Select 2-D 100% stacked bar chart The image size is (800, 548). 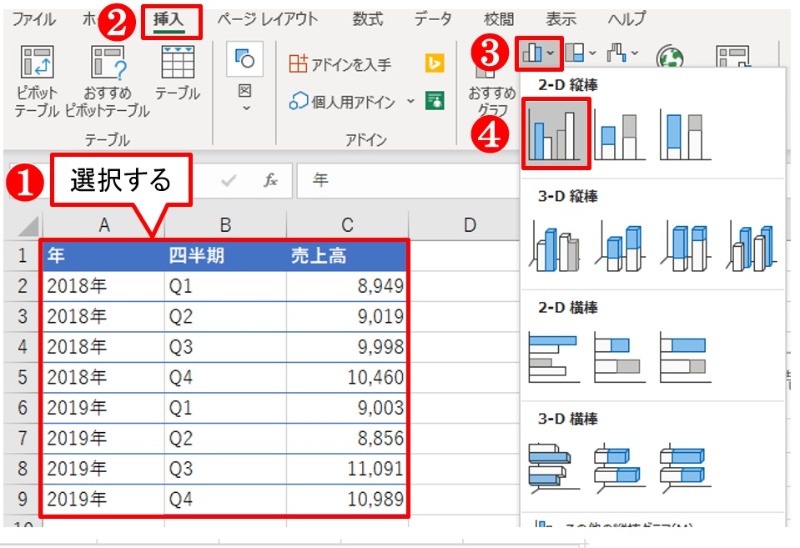(685, 358)
